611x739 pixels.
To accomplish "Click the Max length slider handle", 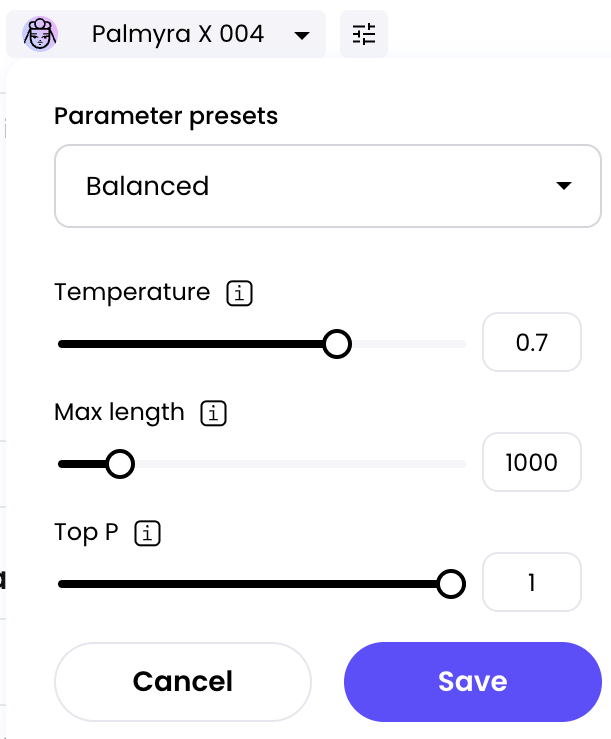I will [120, 464].
